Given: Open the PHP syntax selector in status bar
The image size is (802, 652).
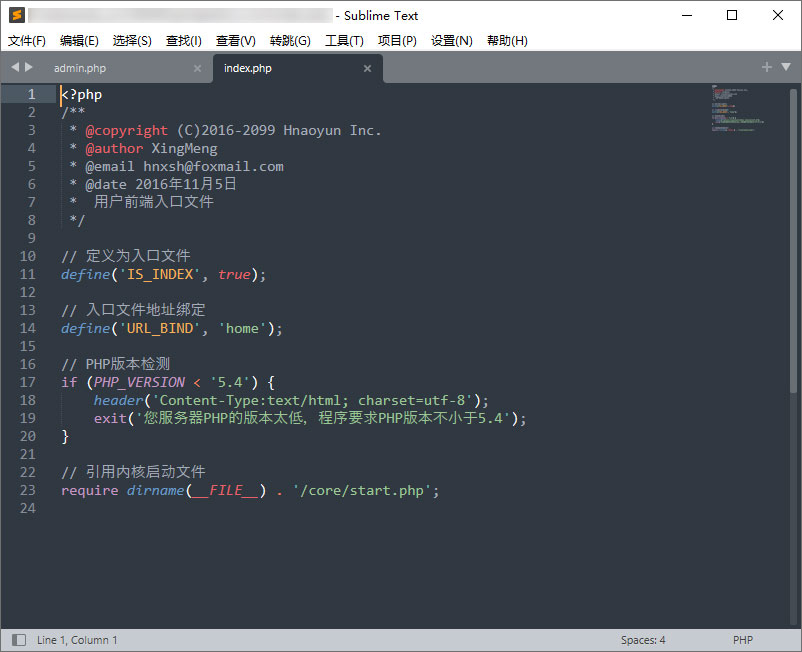Looking at the screenshot, I should pyautogui.click(x=742, y=639).
